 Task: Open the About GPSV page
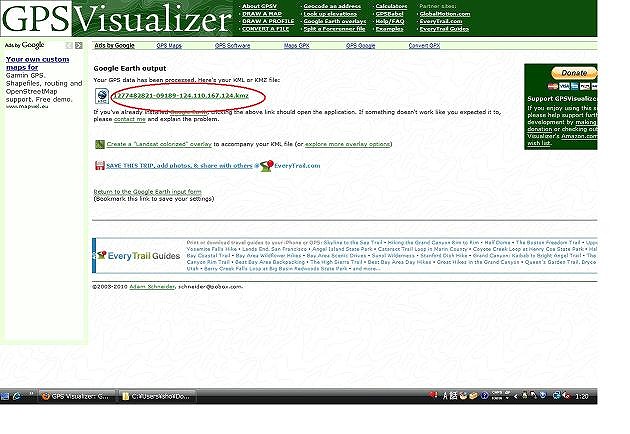pyautogui.click(x=259, y=6)
